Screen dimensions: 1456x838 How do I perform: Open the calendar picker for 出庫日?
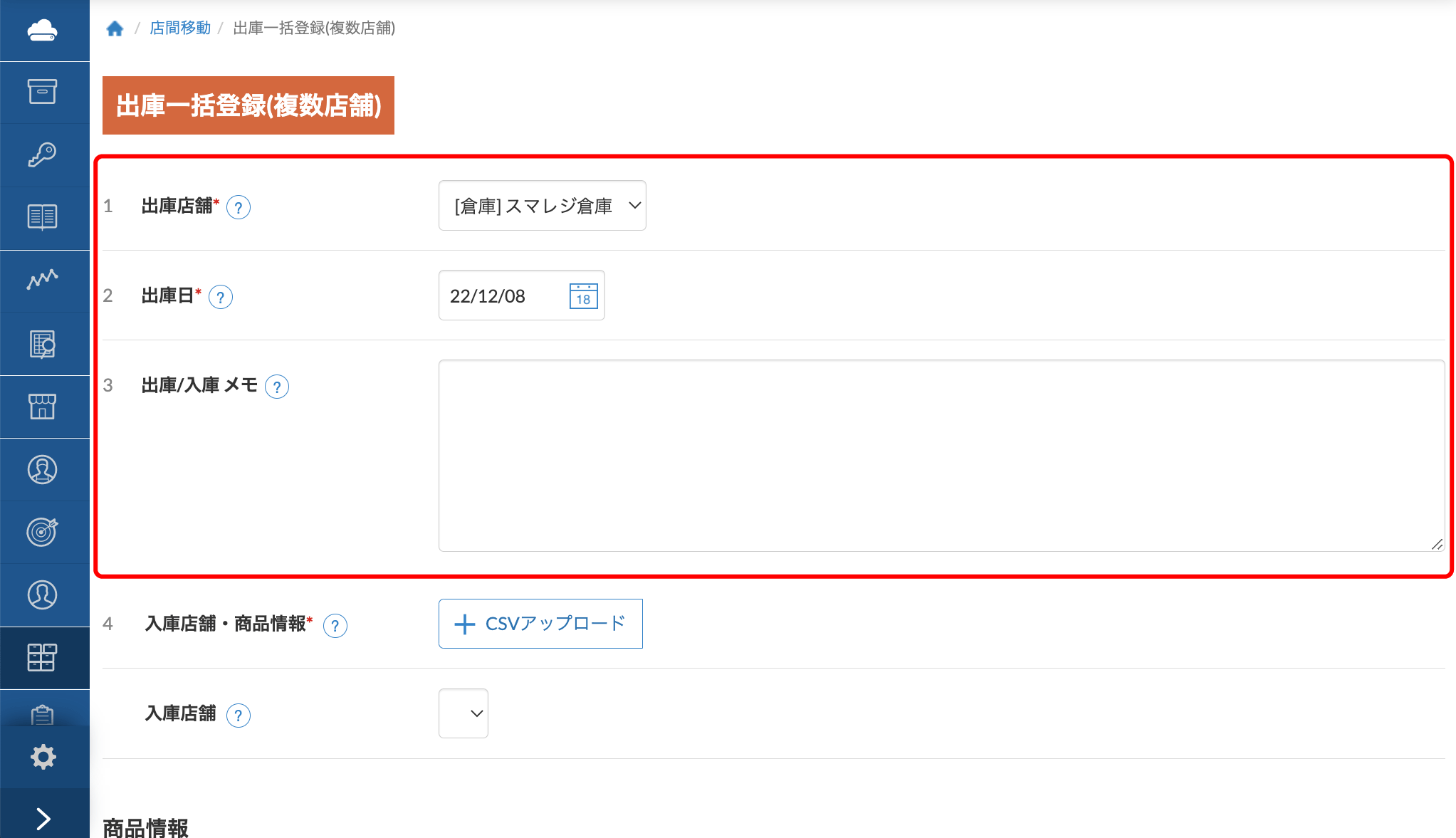582,296
